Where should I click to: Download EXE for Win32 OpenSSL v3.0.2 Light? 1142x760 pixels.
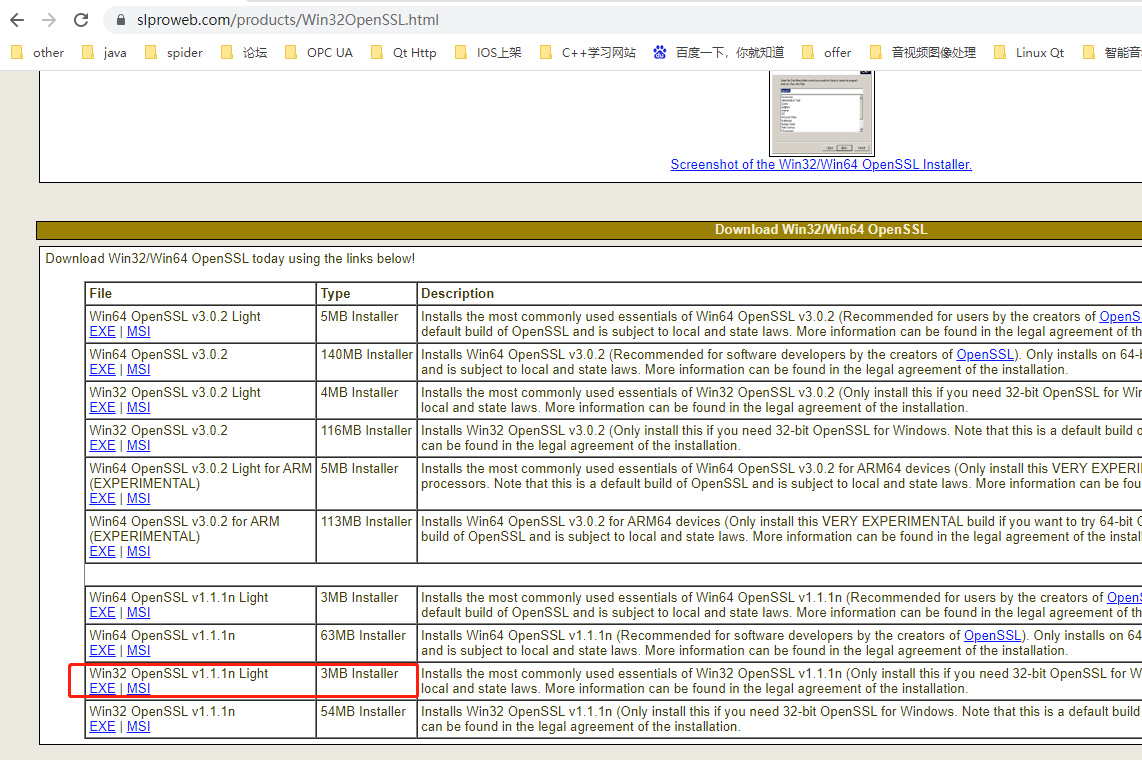[x=102, y=408]
